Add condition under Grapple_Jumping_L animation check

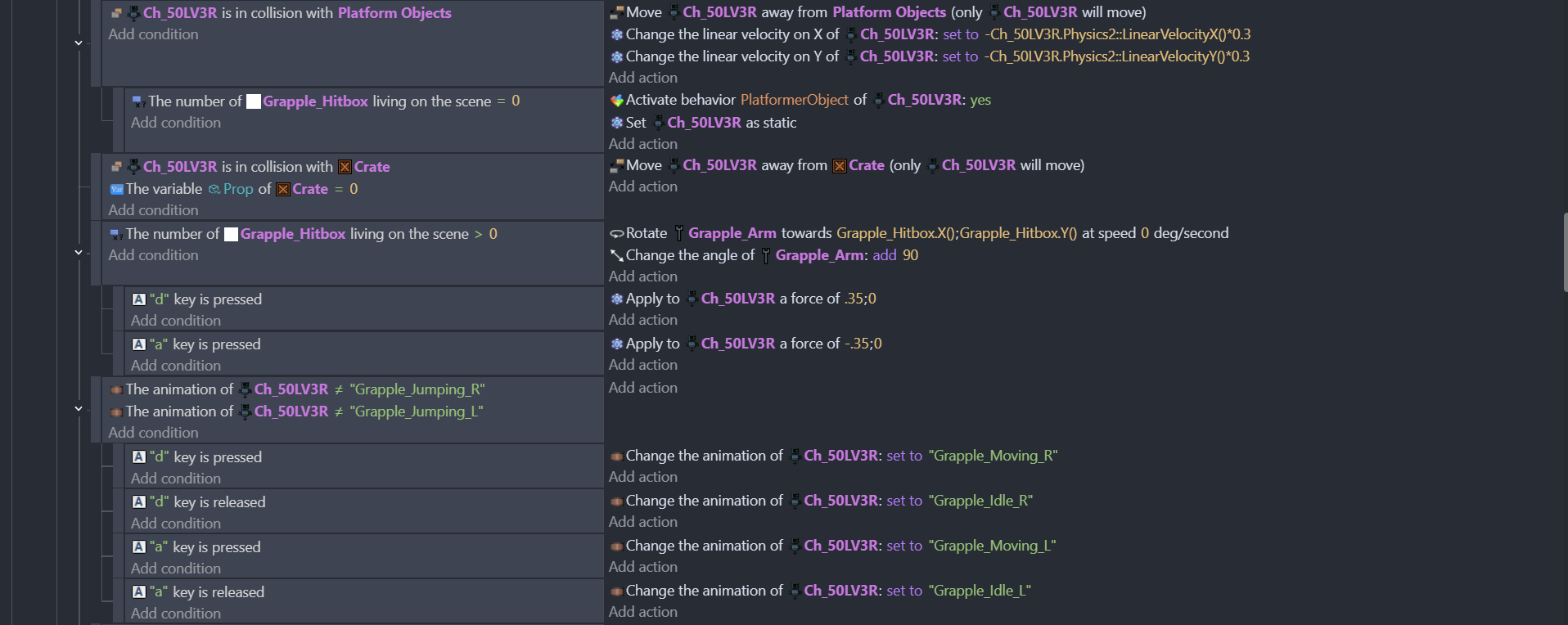pyautogui.click(x=153, y=433)
